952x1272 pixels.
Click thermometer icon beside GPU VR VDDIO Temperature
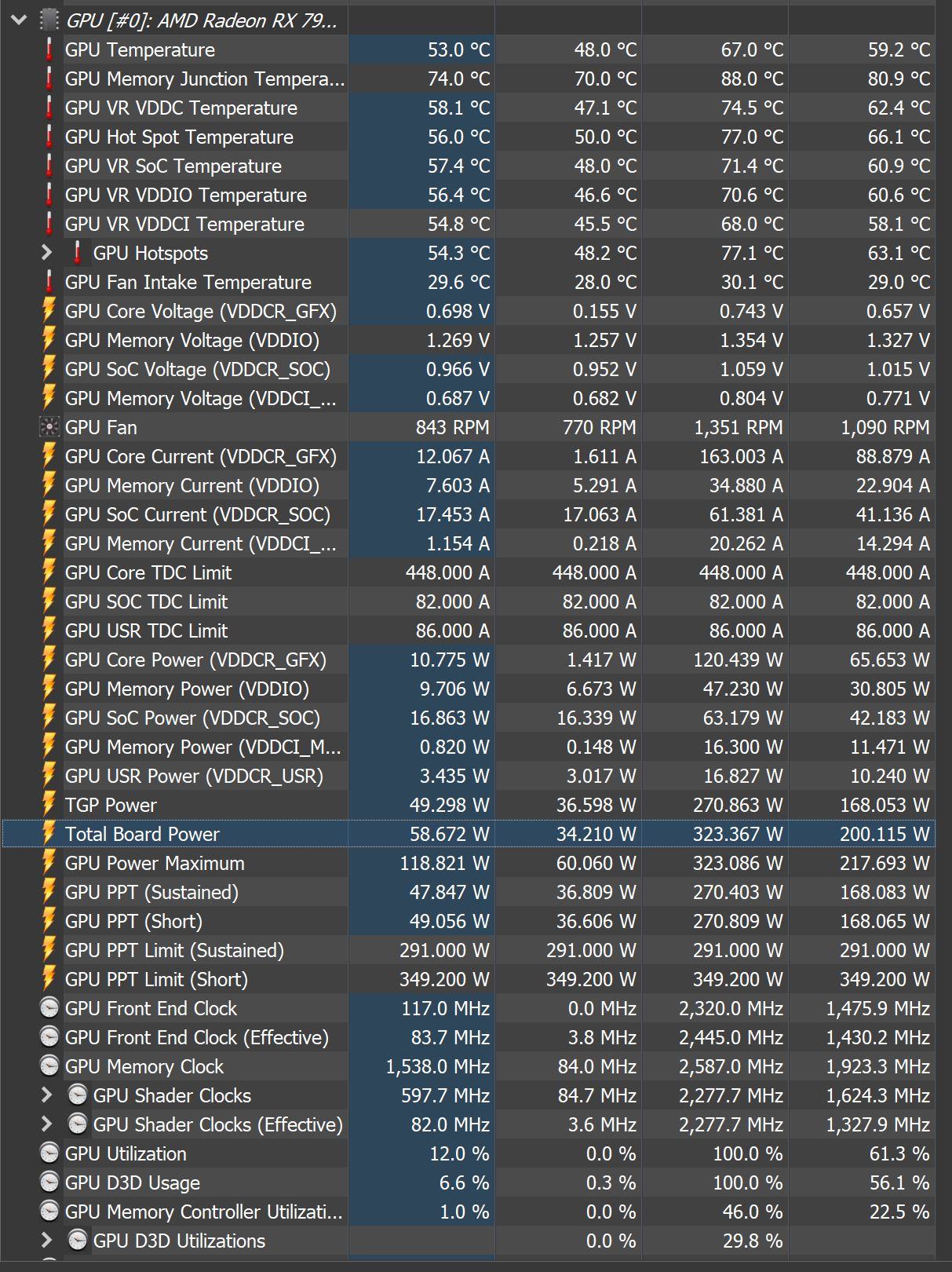(x=49, y=195)
